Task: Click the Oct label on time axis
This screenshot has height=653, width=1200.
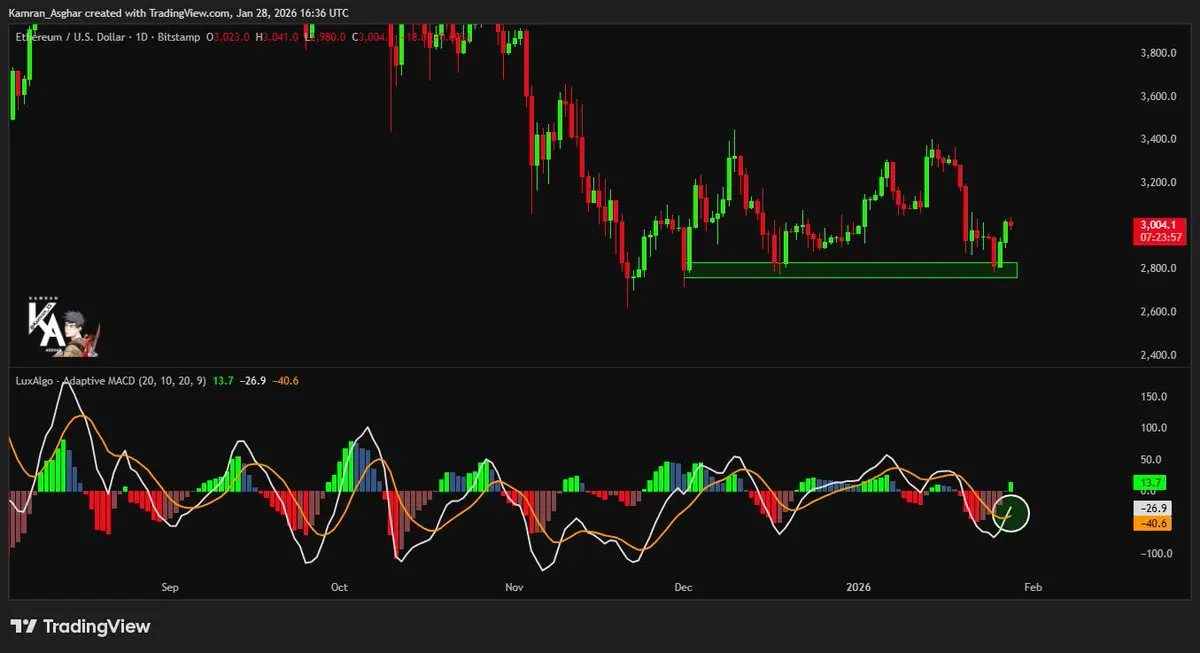Action: tap(339, 588)
